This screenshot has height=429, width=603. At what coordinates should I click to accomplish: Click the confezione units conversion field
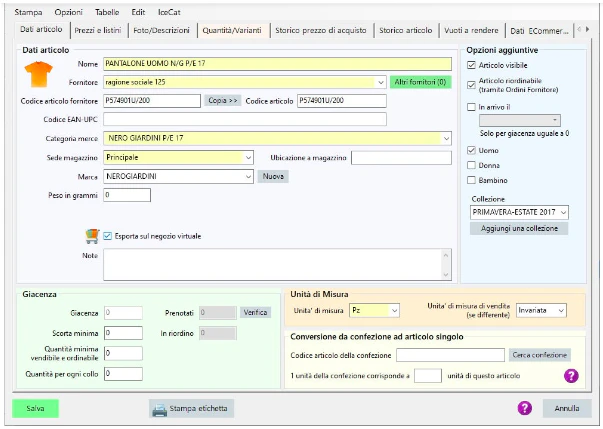[428, 376]
